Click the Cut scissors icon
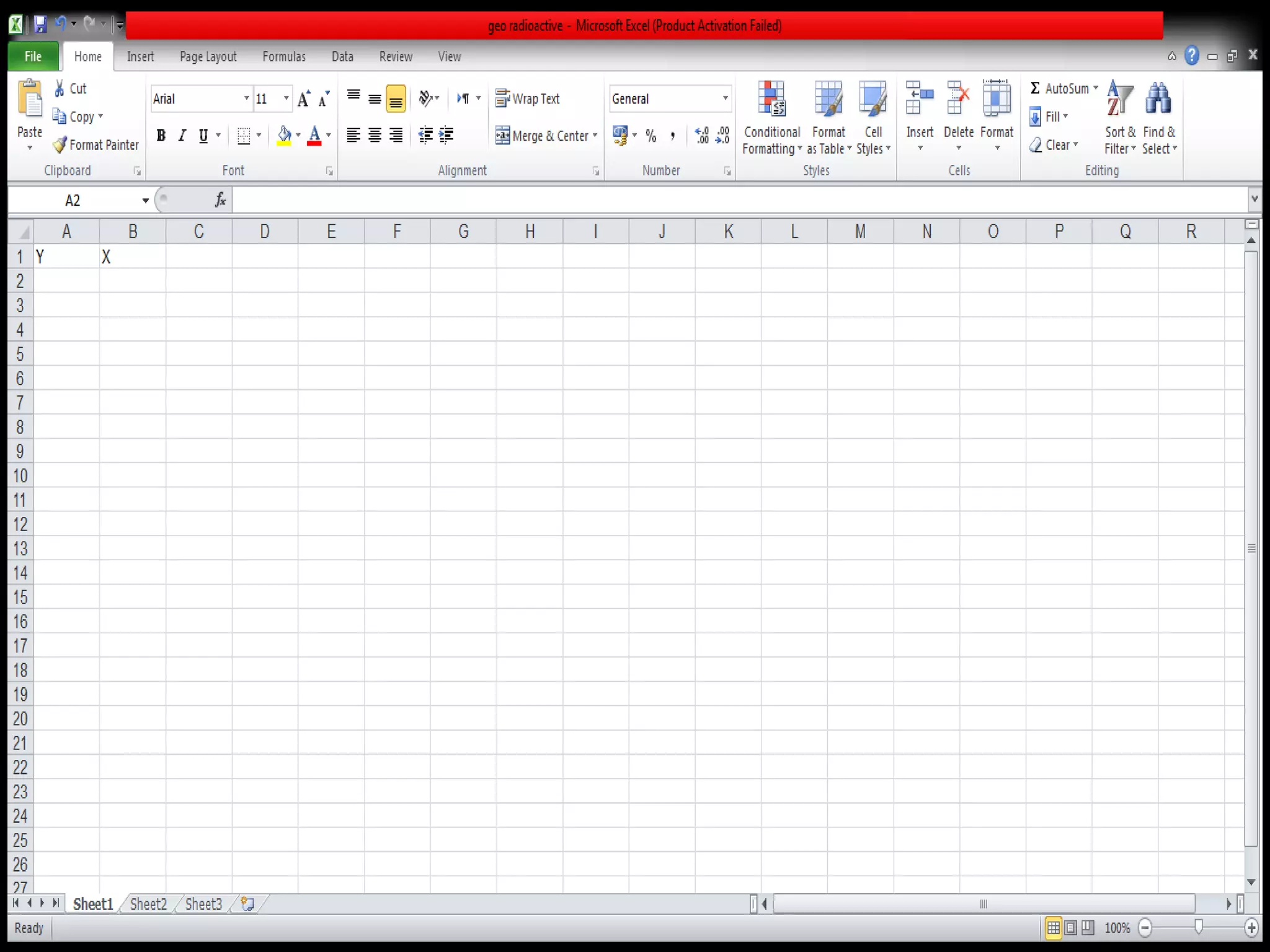1270x952 pixels. click(x=60, y=89)
